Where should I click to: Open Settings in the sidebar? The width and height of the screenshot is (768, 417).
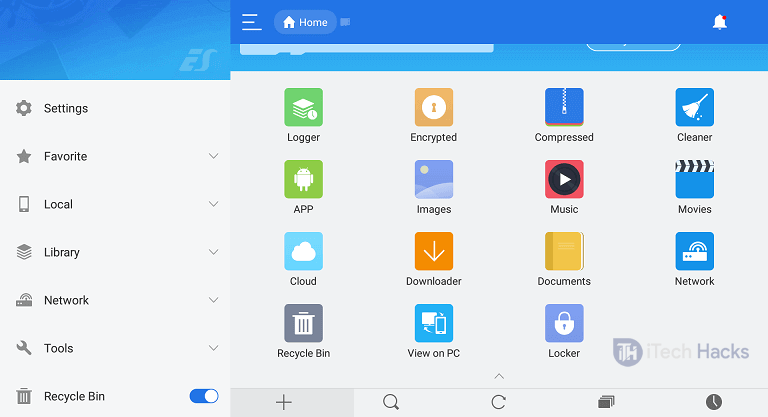pyautogui.click(x=115, y=108)
